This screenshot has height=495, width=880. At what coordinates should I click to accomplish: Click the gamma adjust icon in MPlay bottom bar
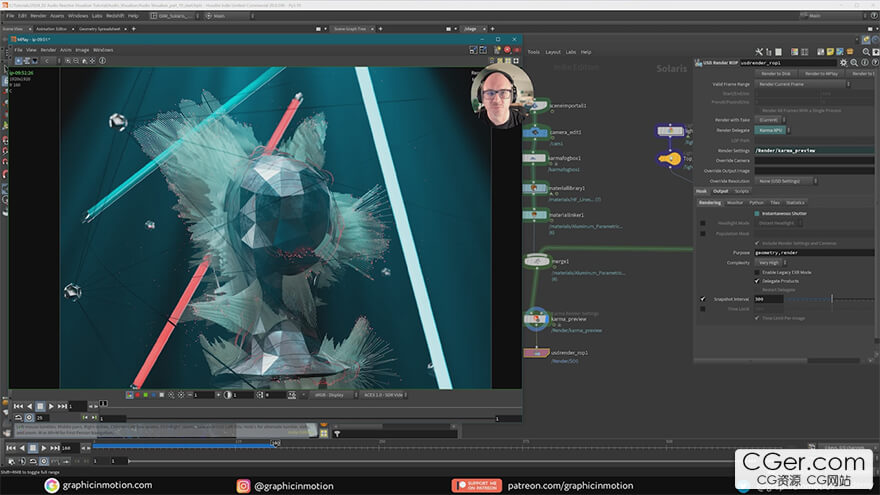tap(228, 395)
